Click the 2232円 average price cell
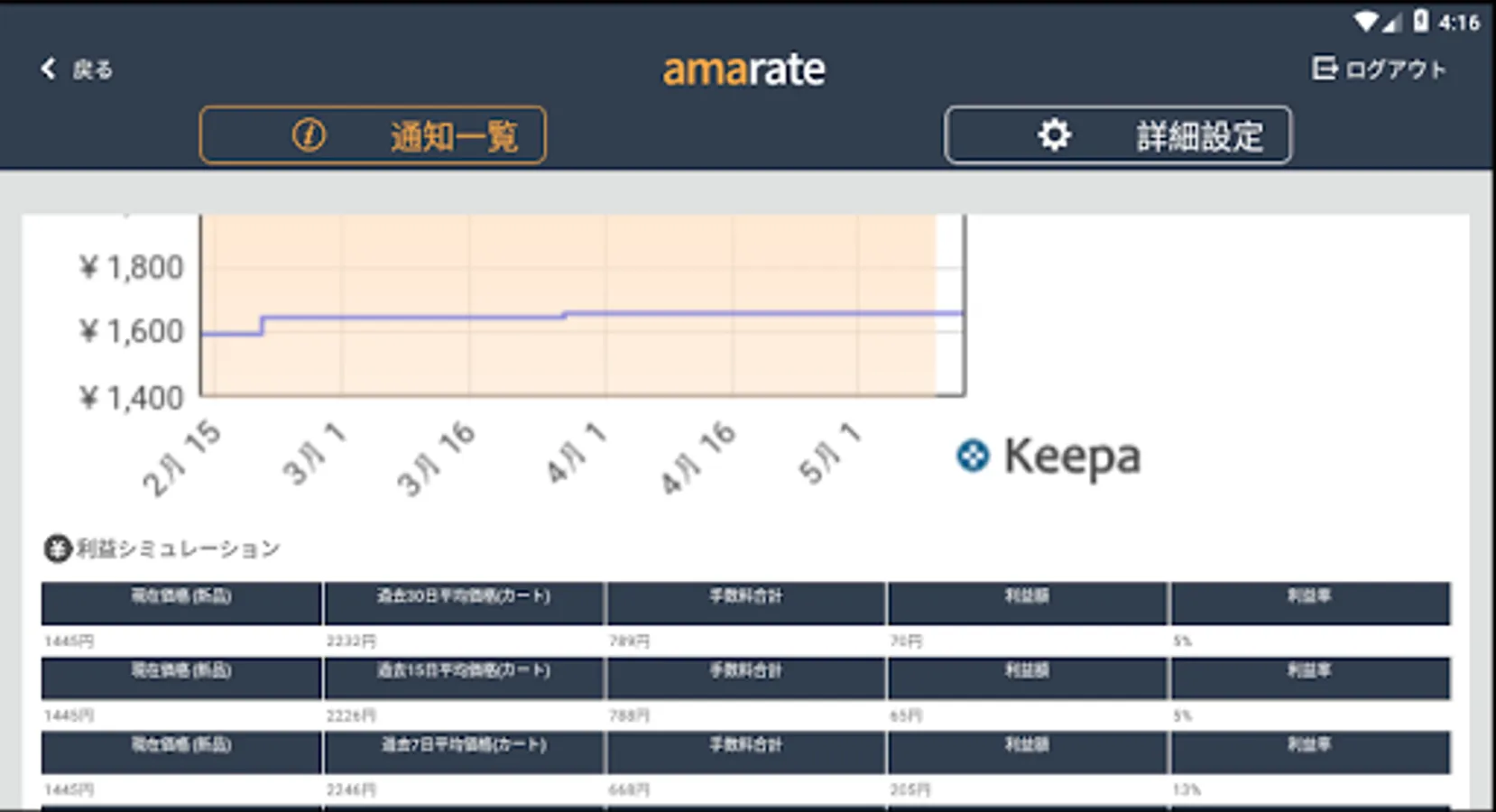Screen dimensions: 1496x812 350,641
